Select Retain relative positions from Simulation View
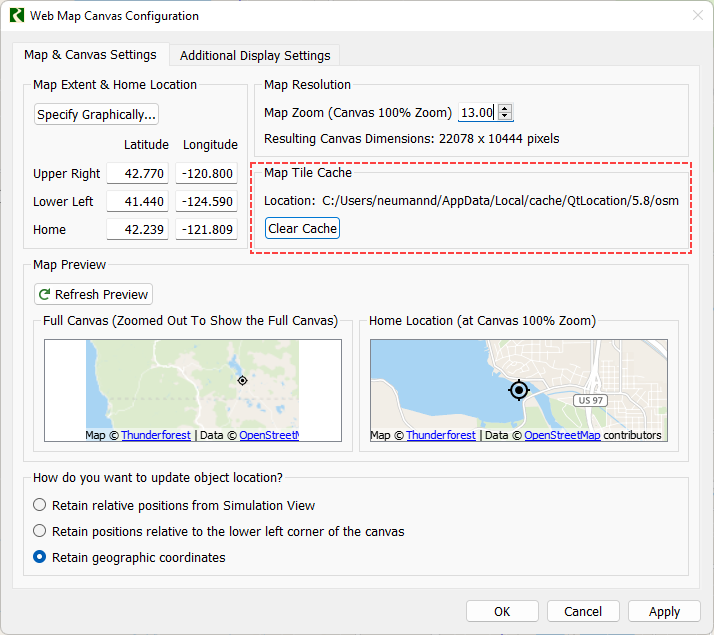 (40, 505)
